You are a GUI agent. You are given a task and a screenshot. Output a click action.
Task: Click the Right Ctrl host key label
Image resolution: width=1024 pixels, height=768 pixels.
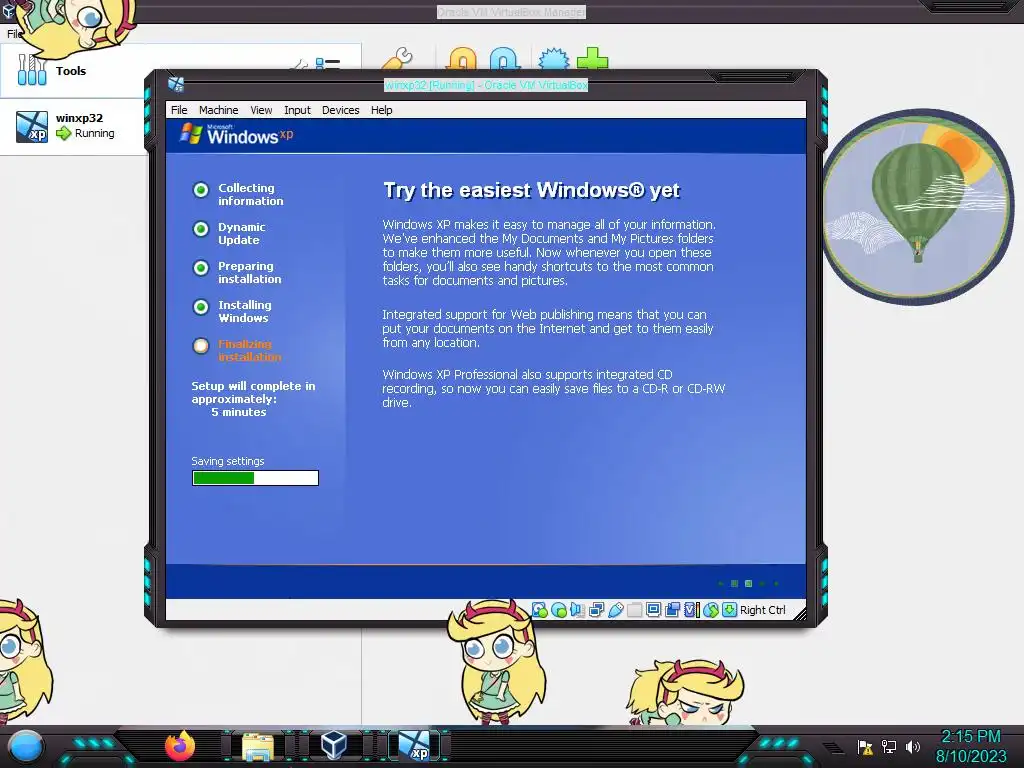(763, 610)
